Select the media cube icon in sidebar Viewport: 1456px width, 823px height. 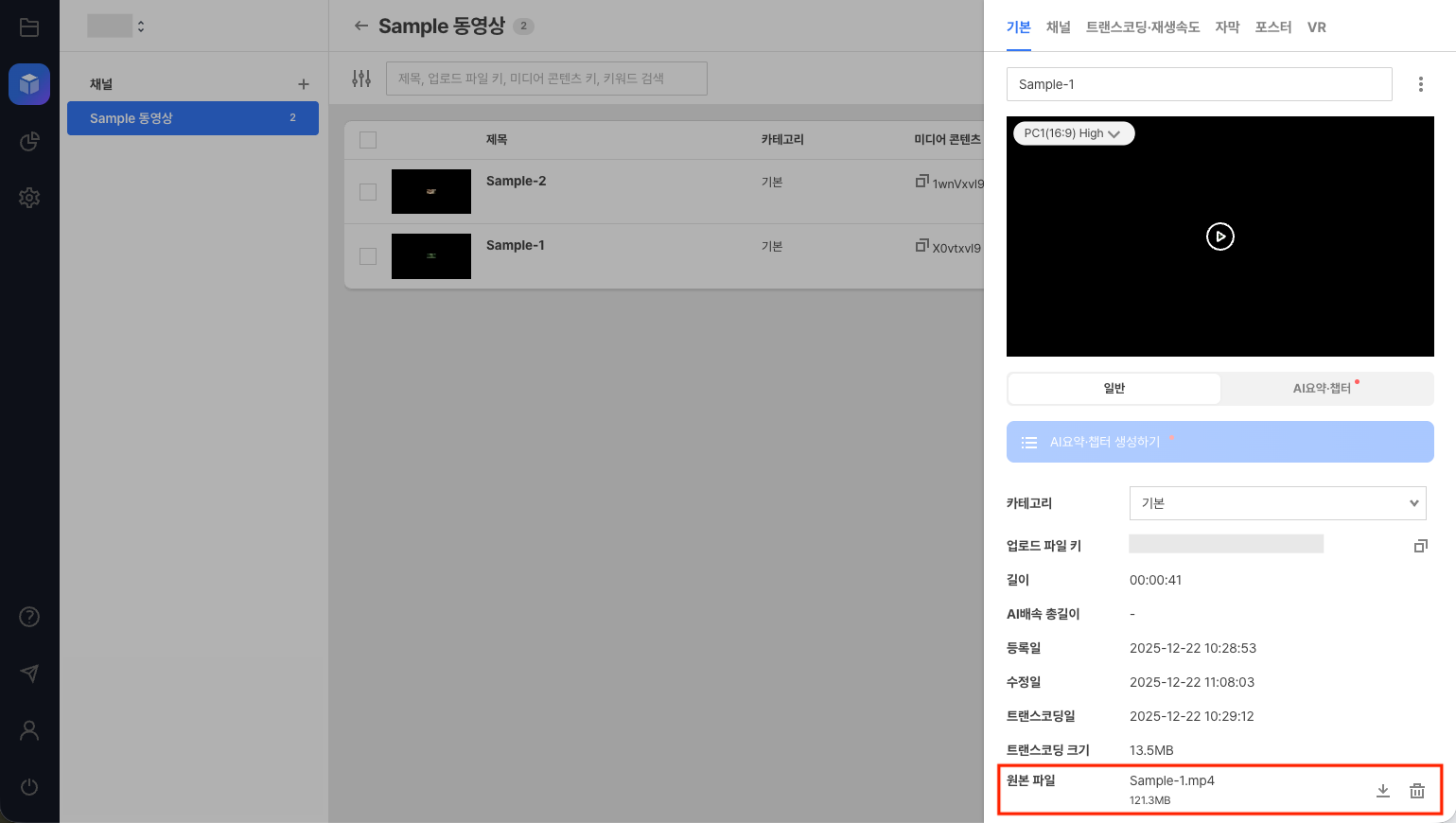29,85
